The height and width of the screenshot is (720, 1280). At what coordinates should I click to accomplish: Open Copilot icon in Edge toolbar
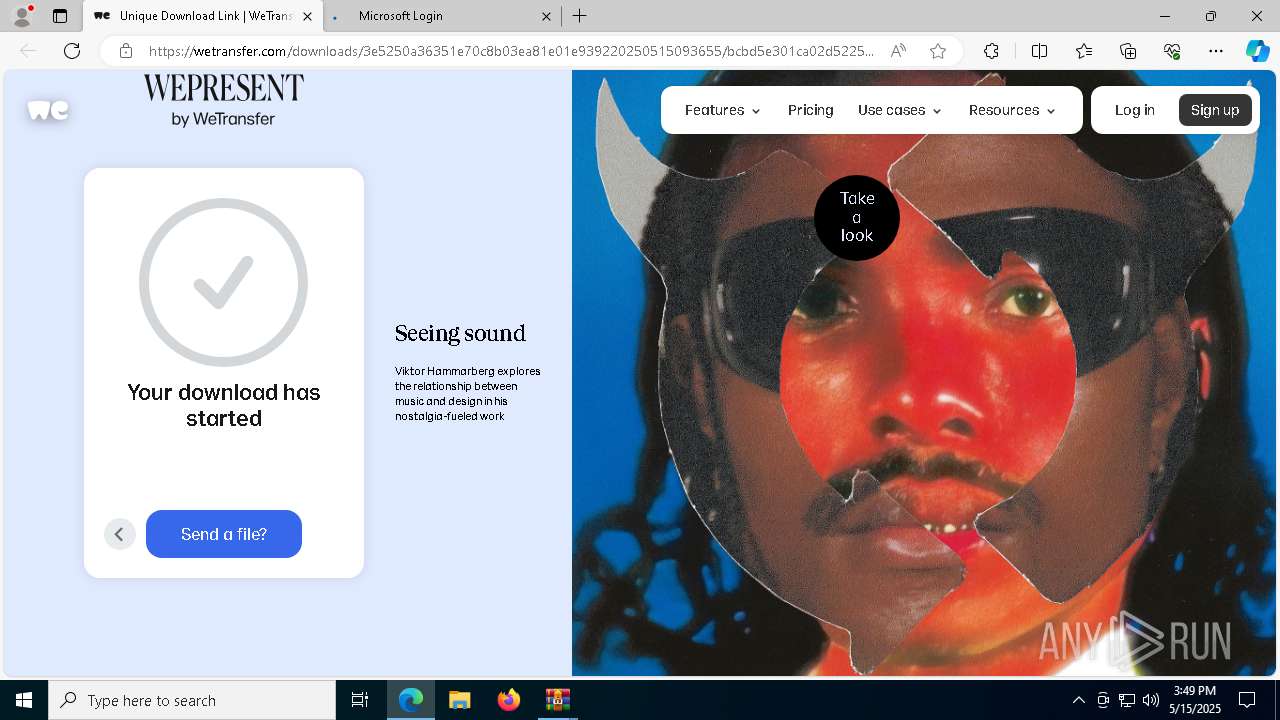pyautogui.click(x=1257, y=51)
